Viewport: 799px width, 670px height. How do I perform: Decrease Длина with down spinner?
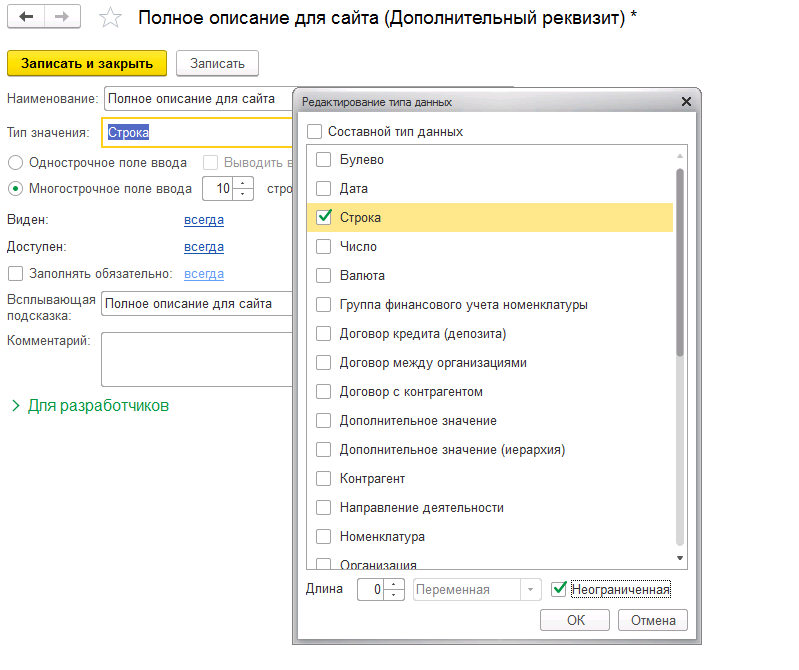[394, 595]
